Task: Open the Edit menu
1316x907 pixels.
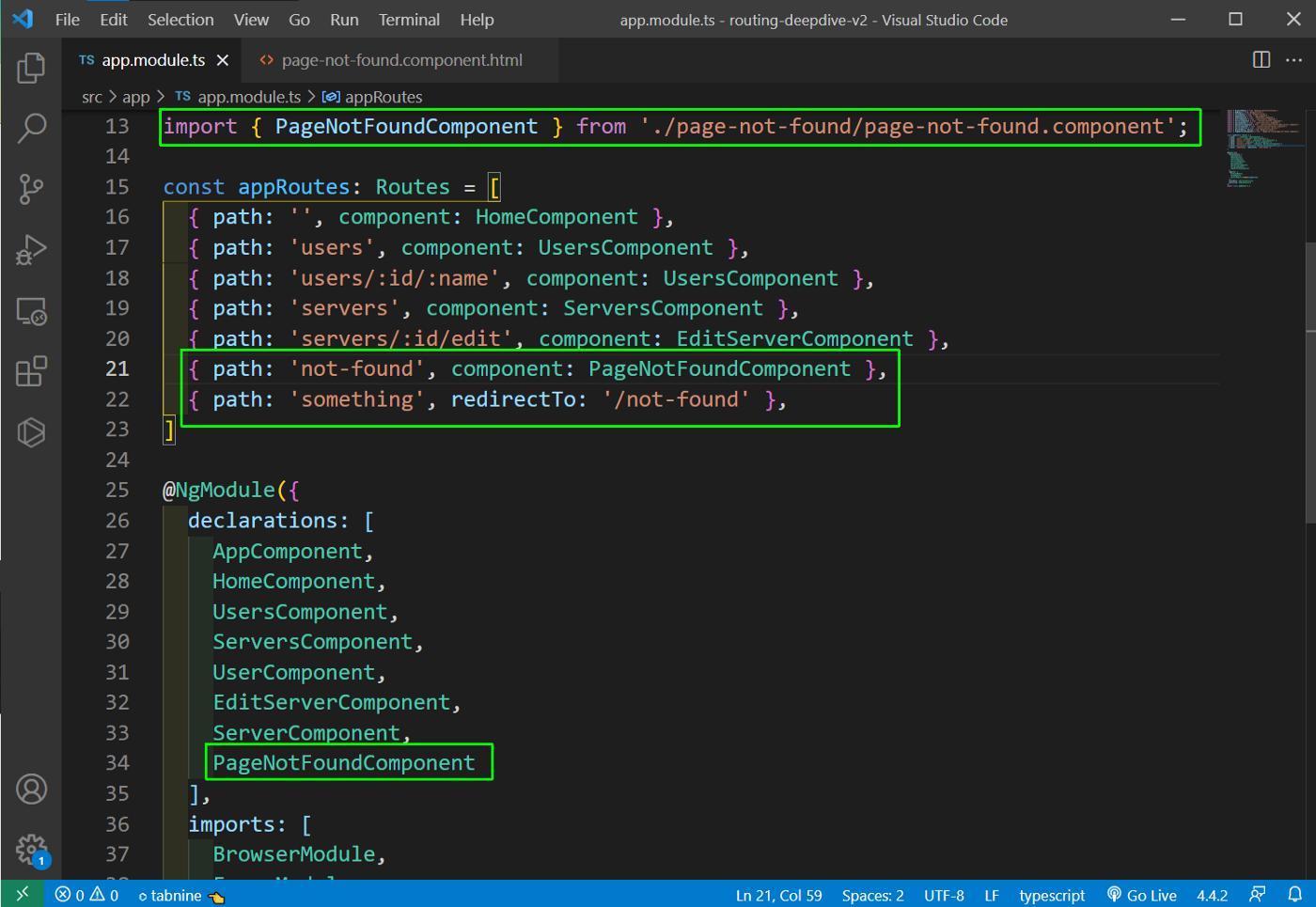Action: [x=114, y=20]
